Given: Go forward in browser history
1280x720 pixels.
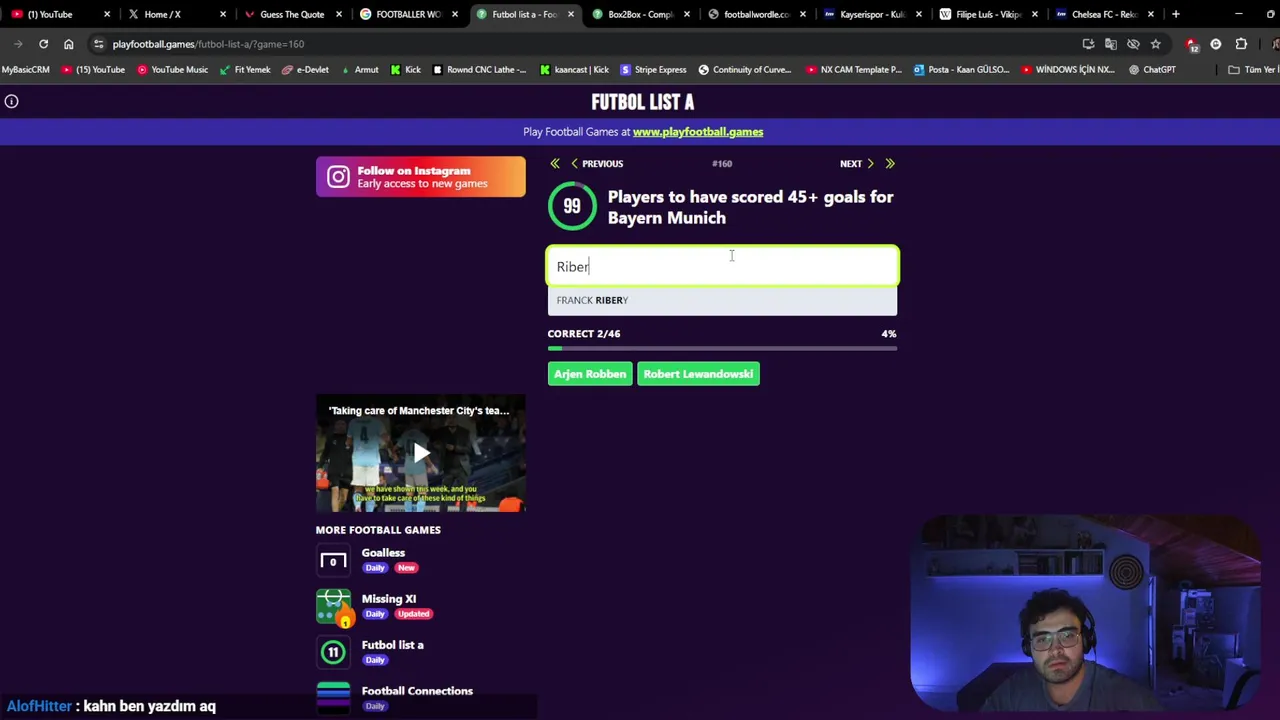Looking at the screenshot, I should (18, 44).
